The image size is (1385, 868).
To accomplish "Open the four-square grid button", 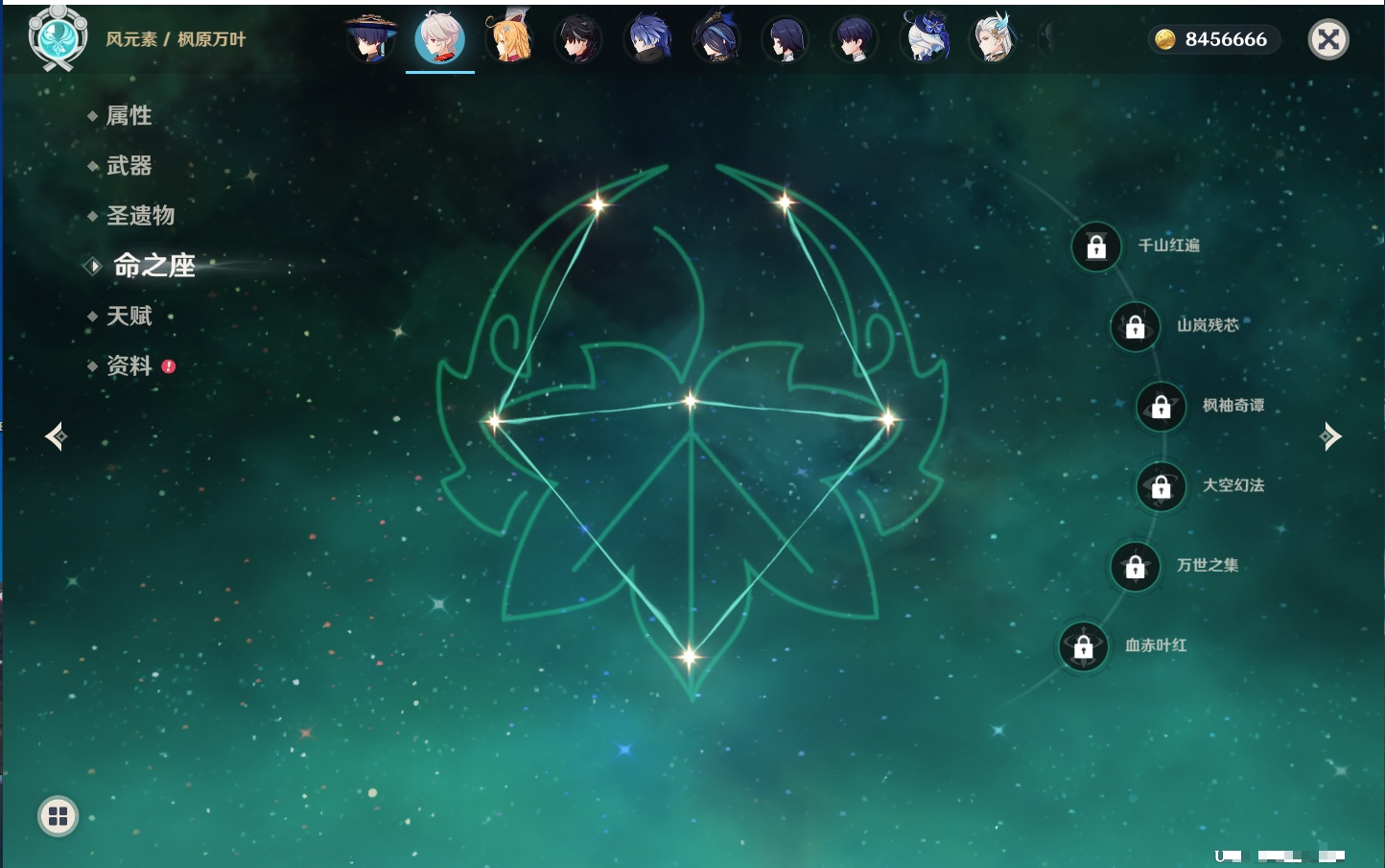I will click(x=59, y=816).
